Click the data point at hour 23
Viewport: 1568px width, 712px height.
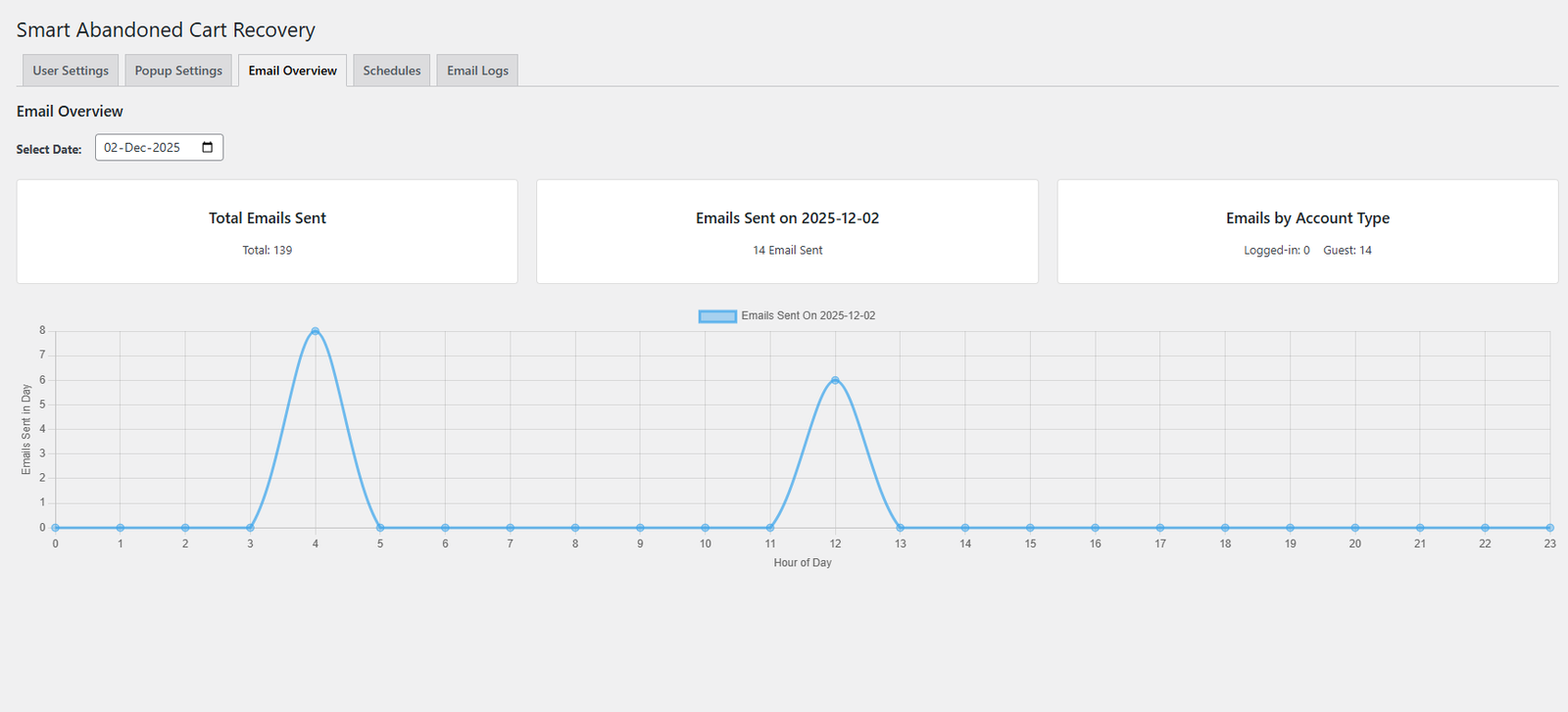1549,528
